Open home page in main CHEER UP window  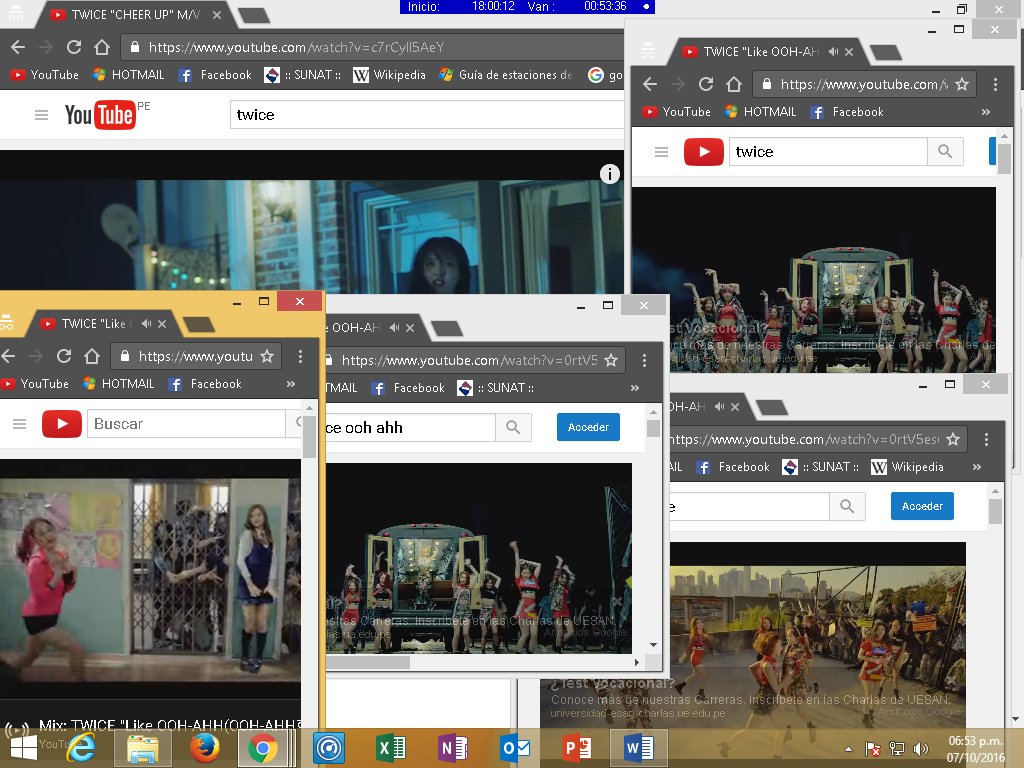[x=102, y=47]
